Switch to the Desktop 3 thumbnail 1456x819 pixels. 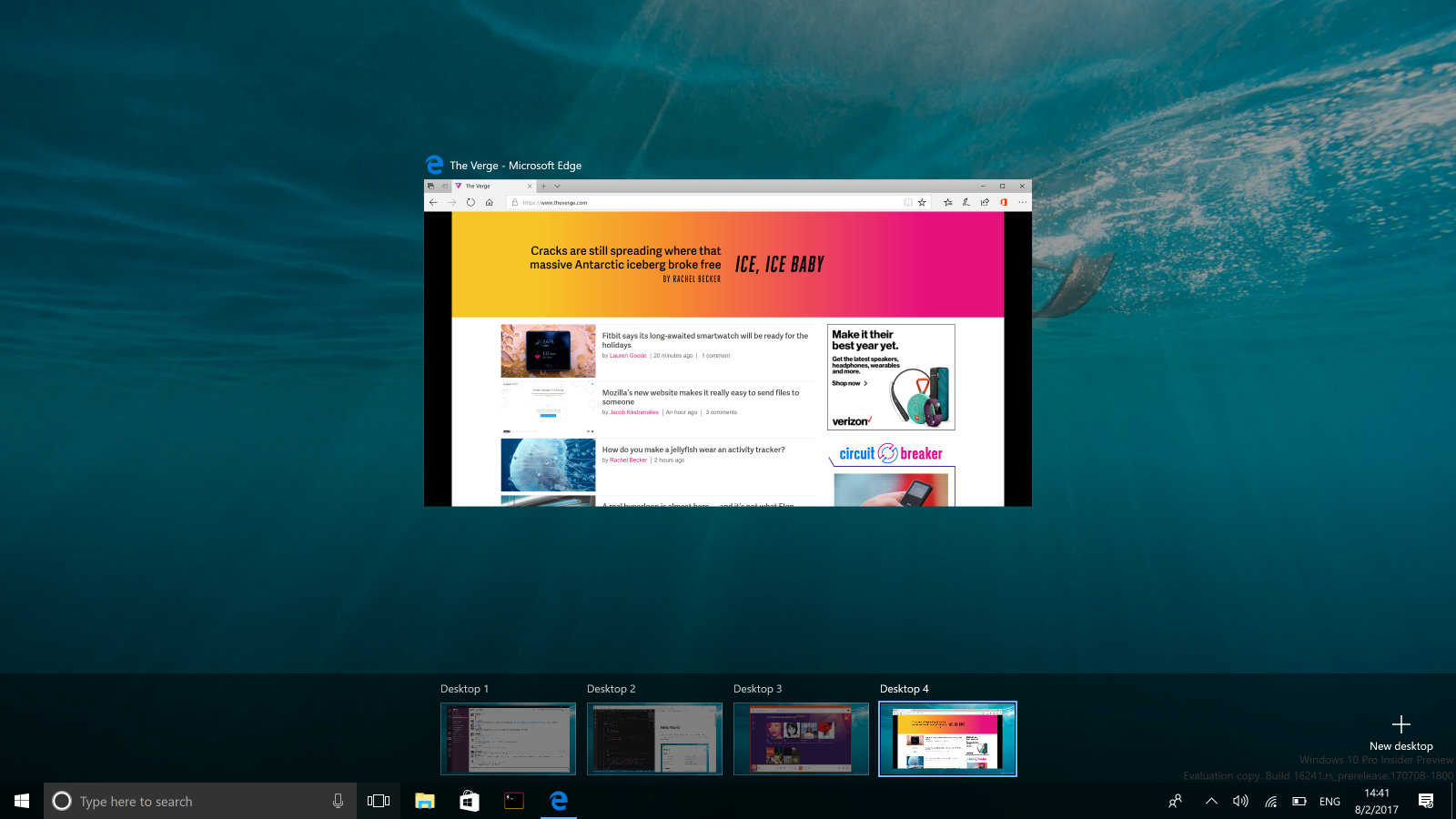coord(801,738)
